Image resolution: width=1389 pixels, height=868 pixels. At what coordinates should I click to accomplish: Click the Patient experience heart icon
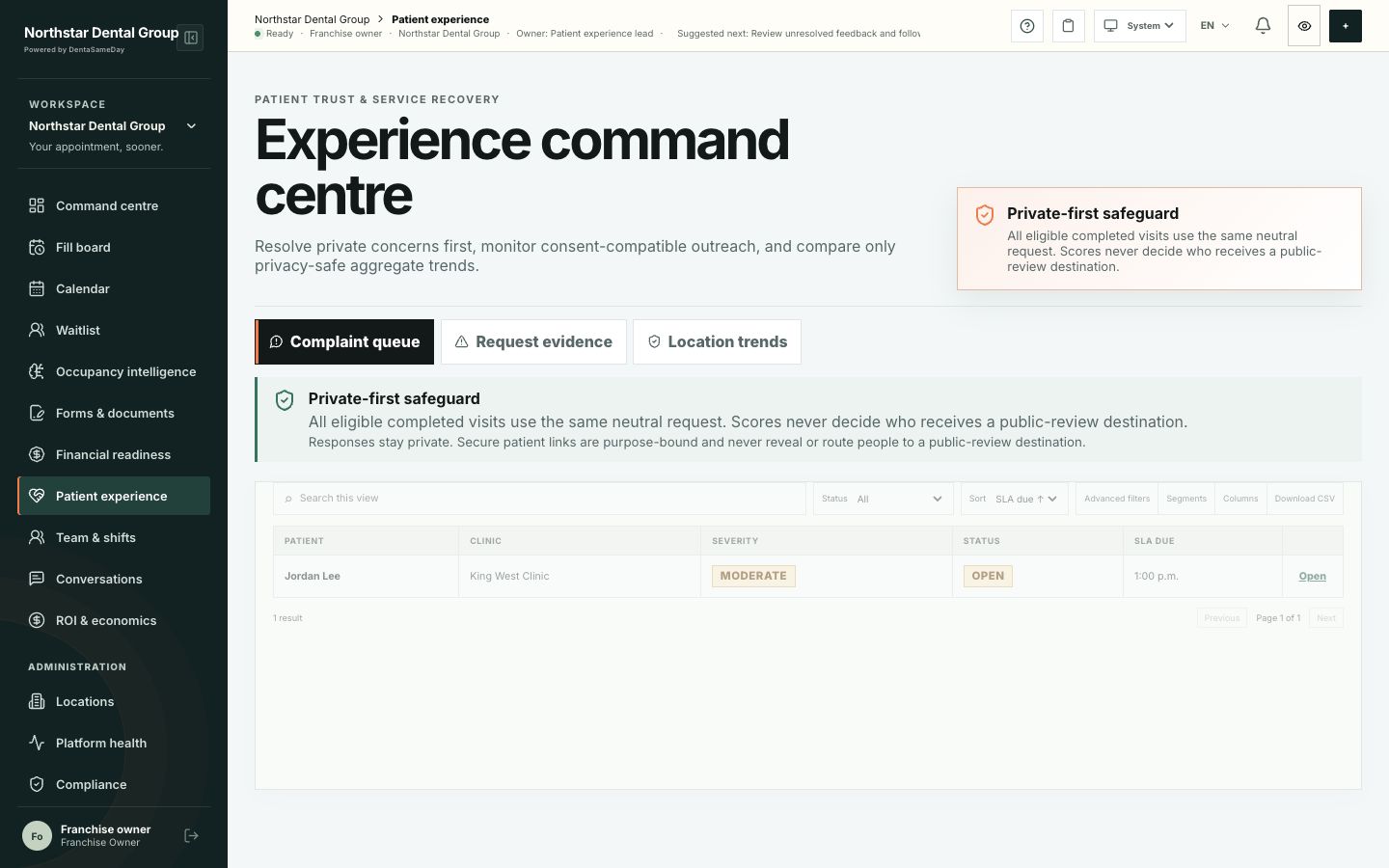click(37, 496)
